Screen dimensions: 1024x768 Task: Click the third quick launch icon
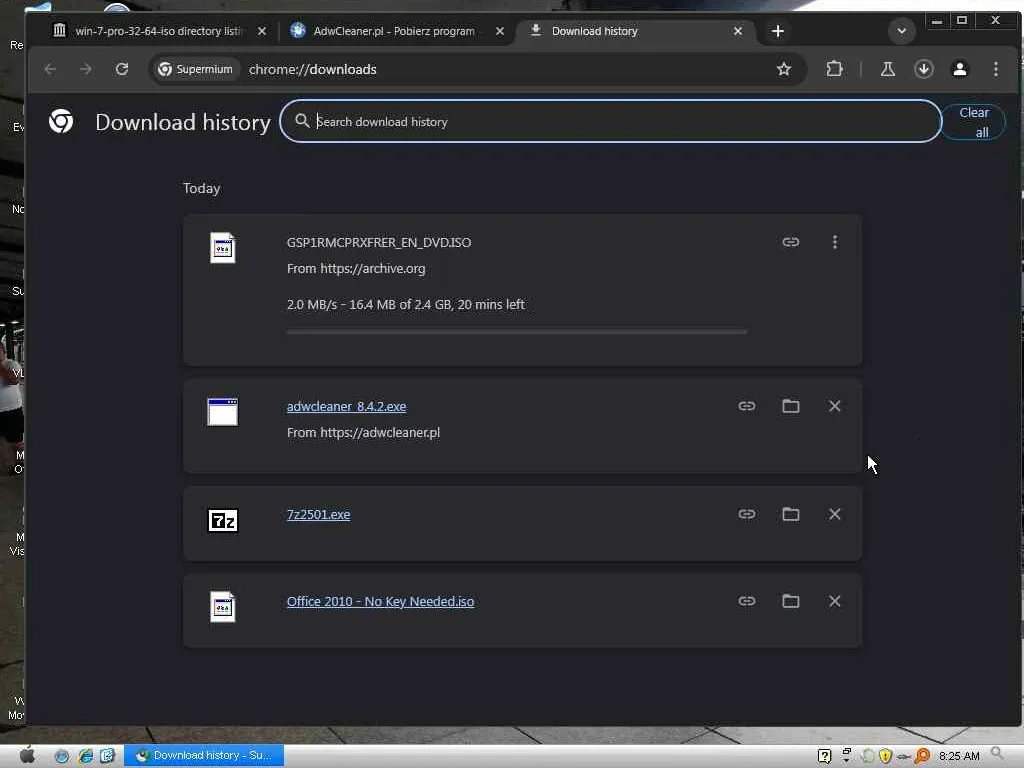click(108, 756)
